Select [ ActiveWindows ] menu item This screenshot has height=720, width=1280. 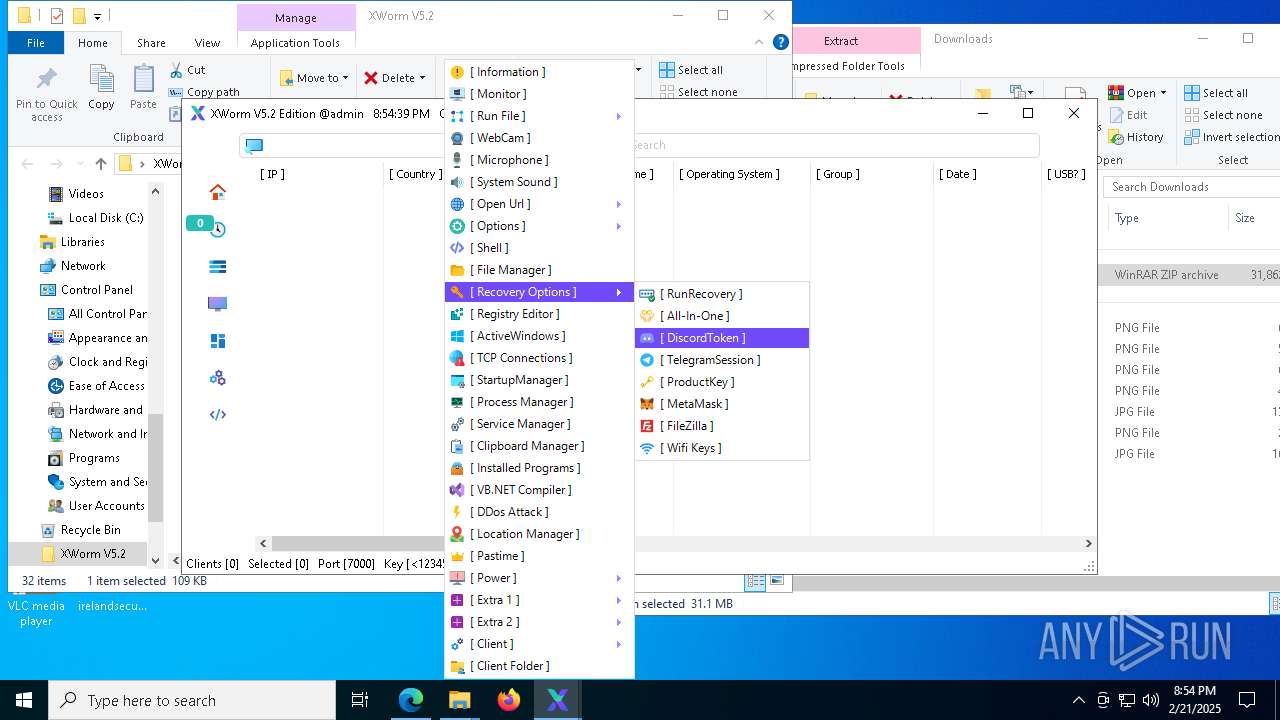coord(539,336)
